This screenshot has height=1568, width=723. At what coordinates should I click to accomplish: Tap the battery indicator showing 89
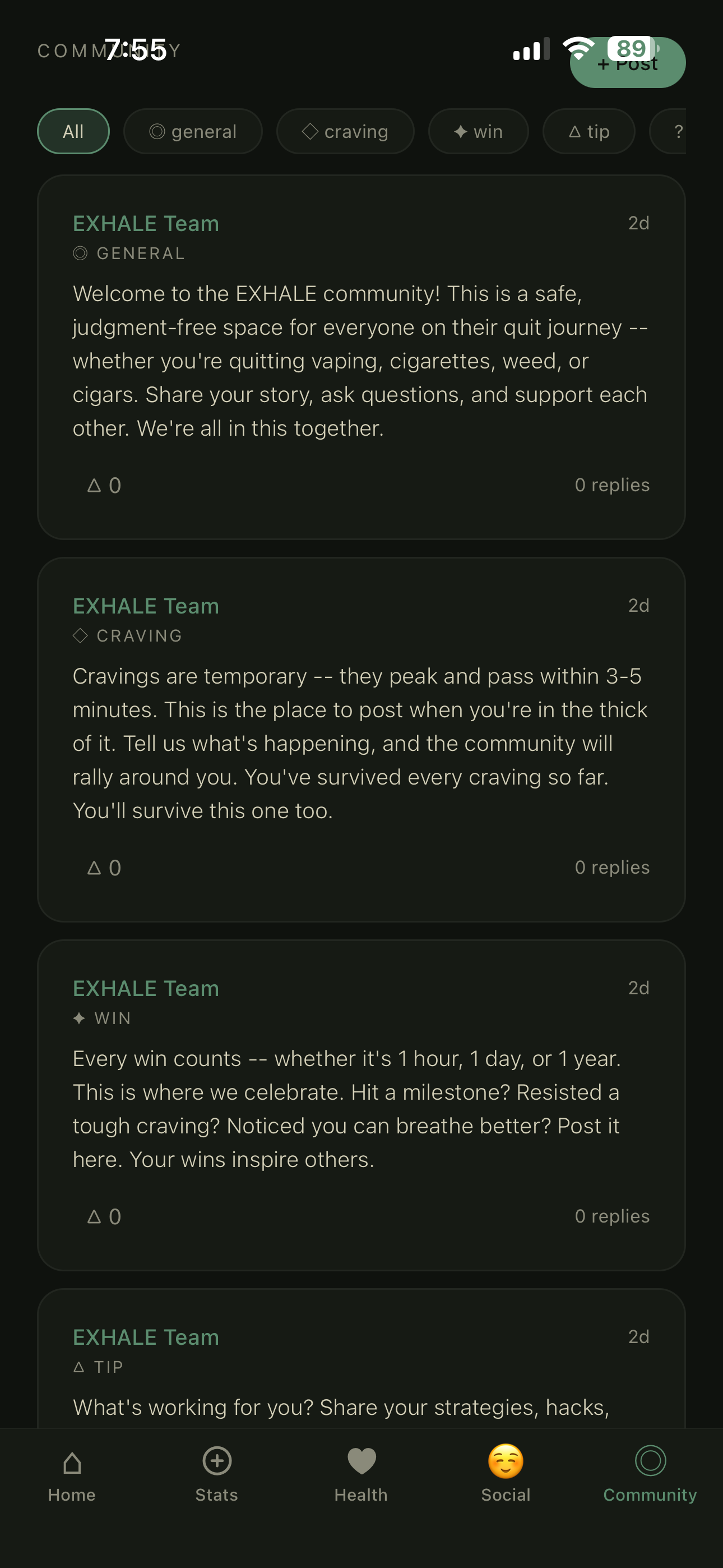coord(631,48)
